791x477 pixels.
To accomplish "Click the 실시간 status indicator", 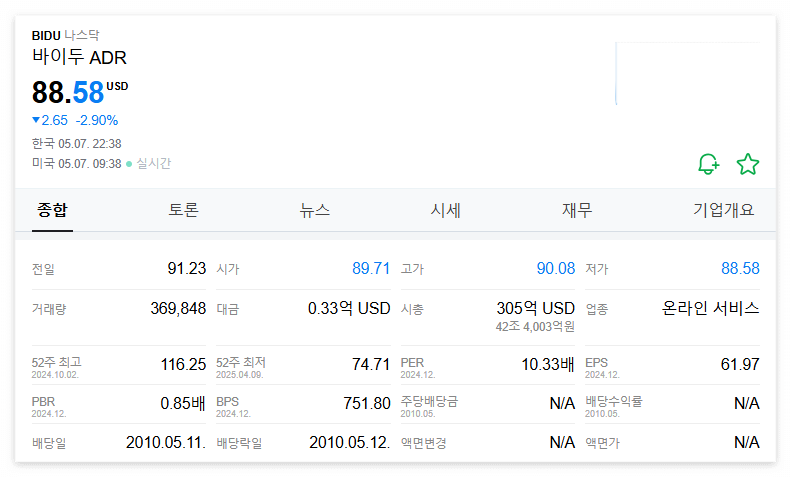I will pyautogui.click(x=149, y=164).
